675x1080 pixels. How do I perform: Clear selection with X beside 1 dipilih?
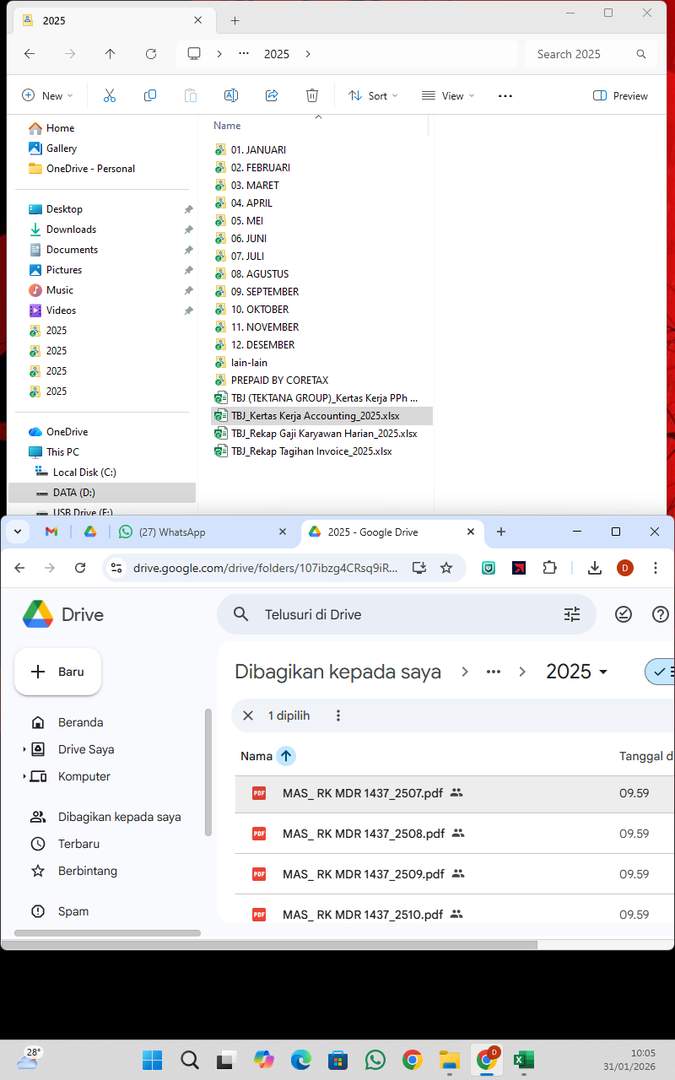point(248,716)
